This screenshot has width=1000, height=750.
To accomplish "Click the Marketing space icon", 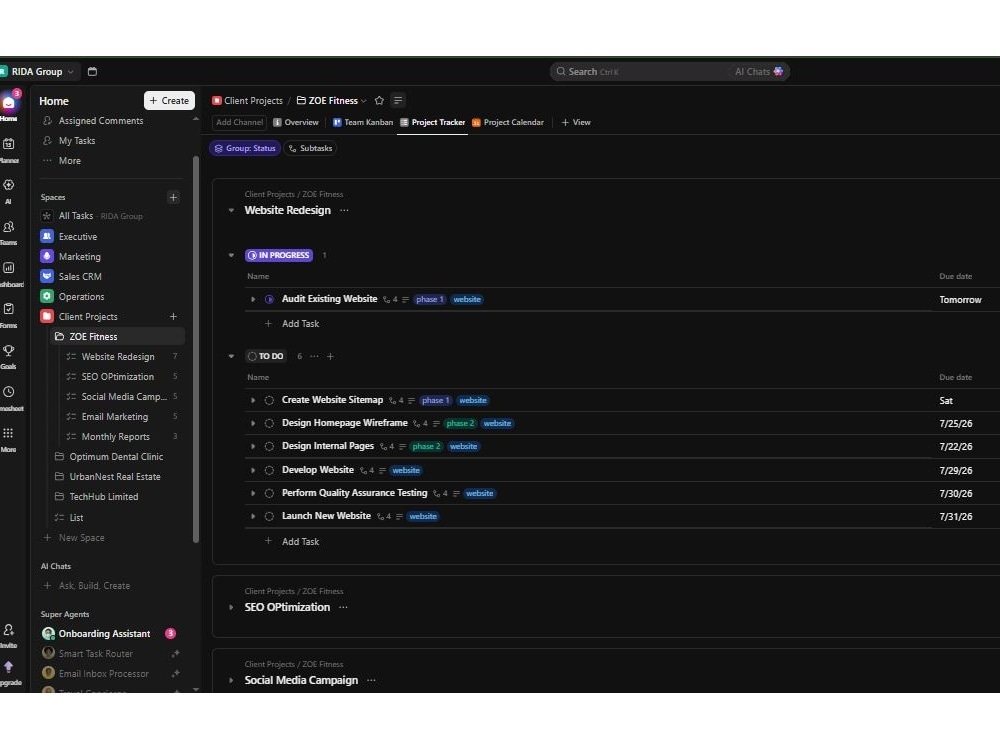I will click(x=47, y=256).
